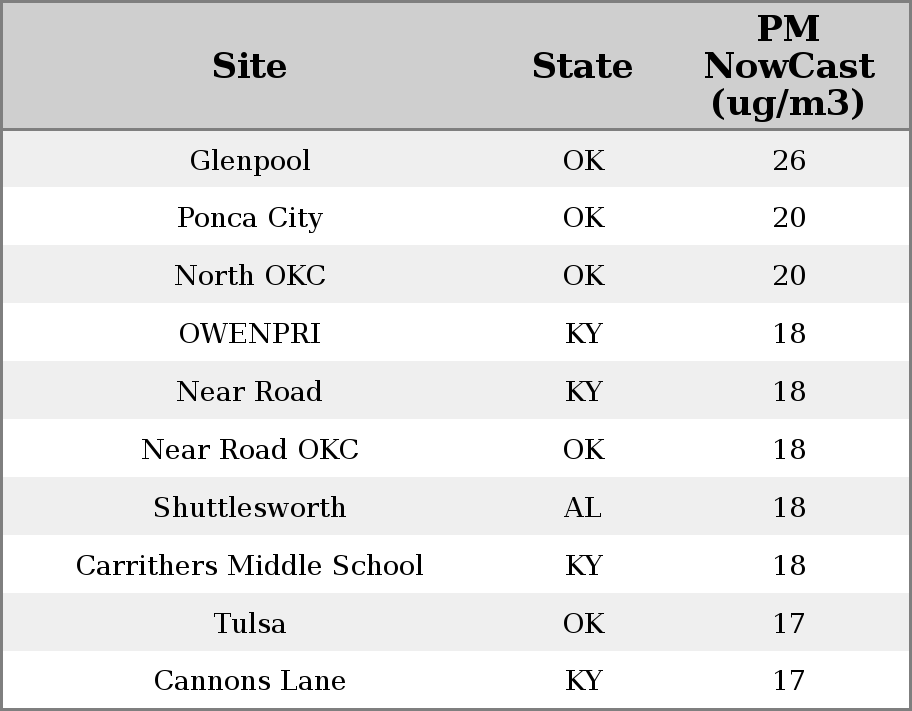The height and width of the screenshot is (711, 912).
Task: Click the State column header
Action: coord(582,66)
